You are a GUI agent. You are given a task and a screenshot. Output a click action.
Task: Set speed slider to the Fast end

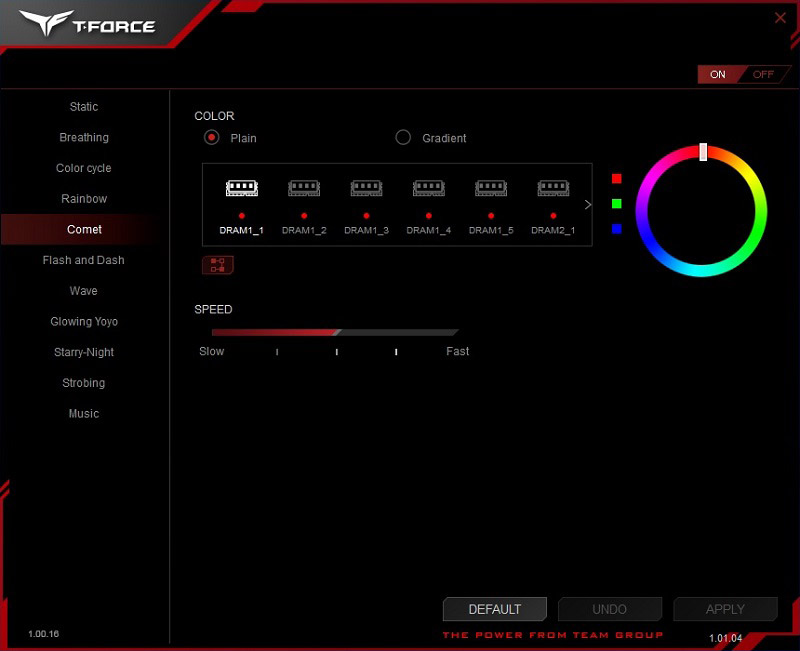pyautogui.click(x=456, y=333)
